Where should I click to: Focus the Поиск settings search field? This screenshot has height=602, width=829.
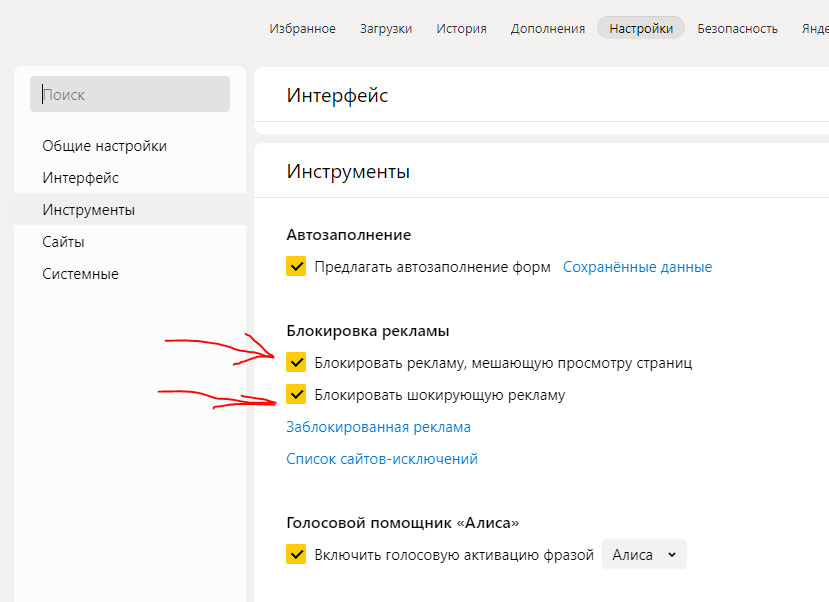click(130, 94)
